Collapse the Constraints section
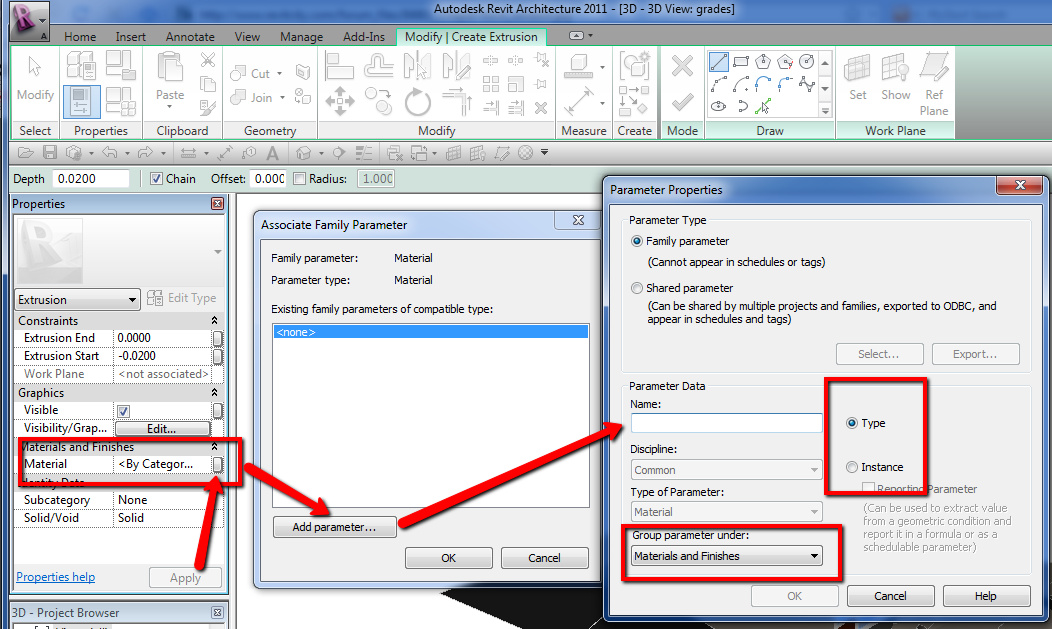Viewport: 1052px width, 629px height. click(x=214, y=321)
